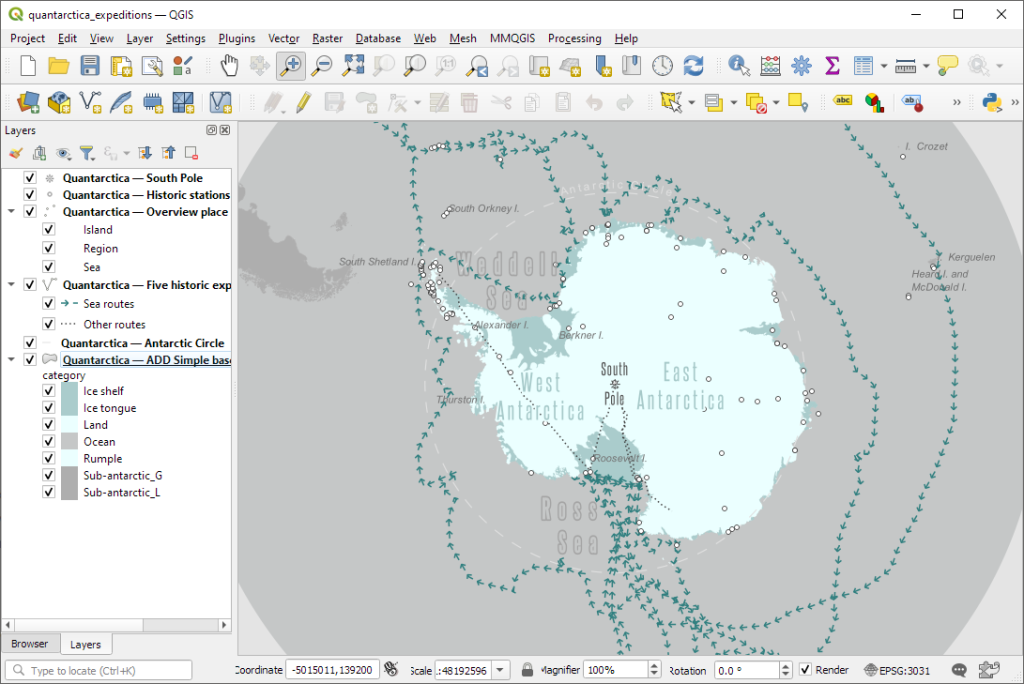Open the Measure tool dropdown arrow
Image resolution: width=1024 pixels, height=684 pixels.
coord(926,66)
